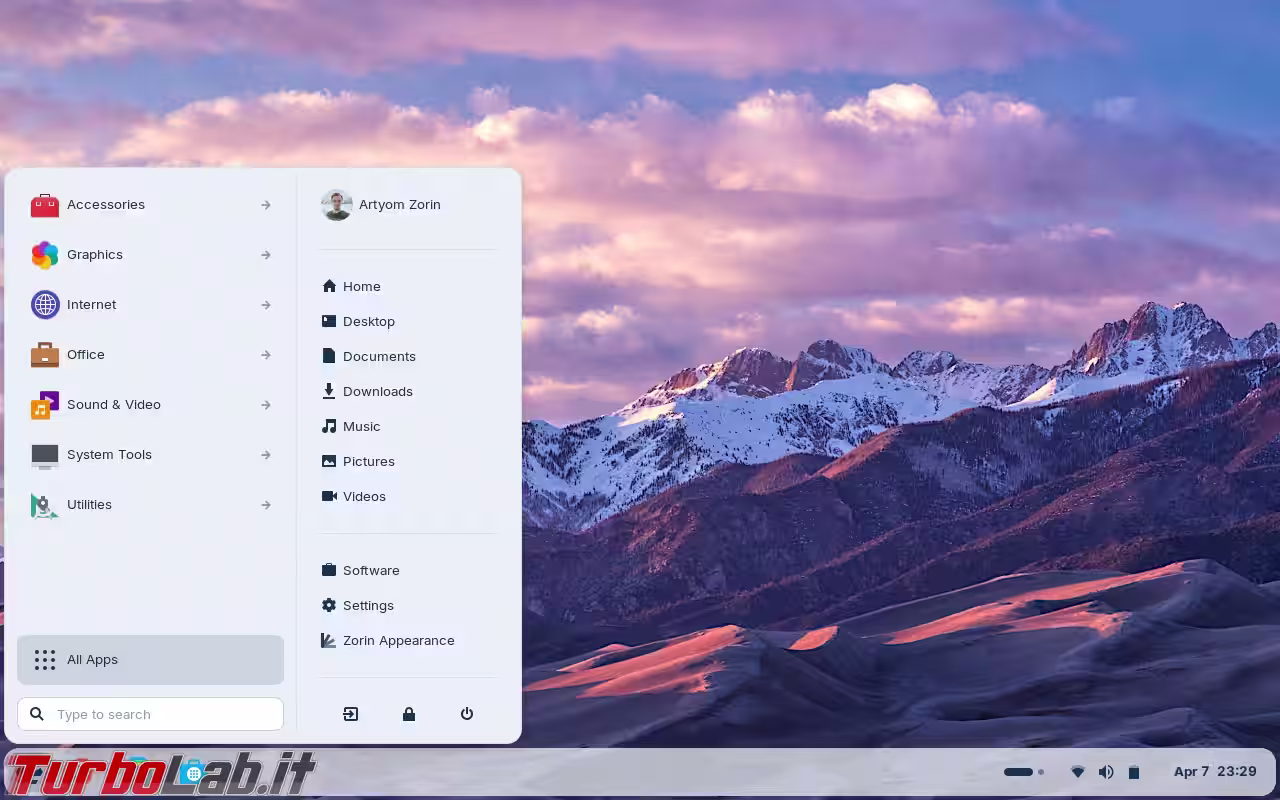1280x800 pixels.
Task: Lock the screen with the padlock icon
Action: (408, 714)
